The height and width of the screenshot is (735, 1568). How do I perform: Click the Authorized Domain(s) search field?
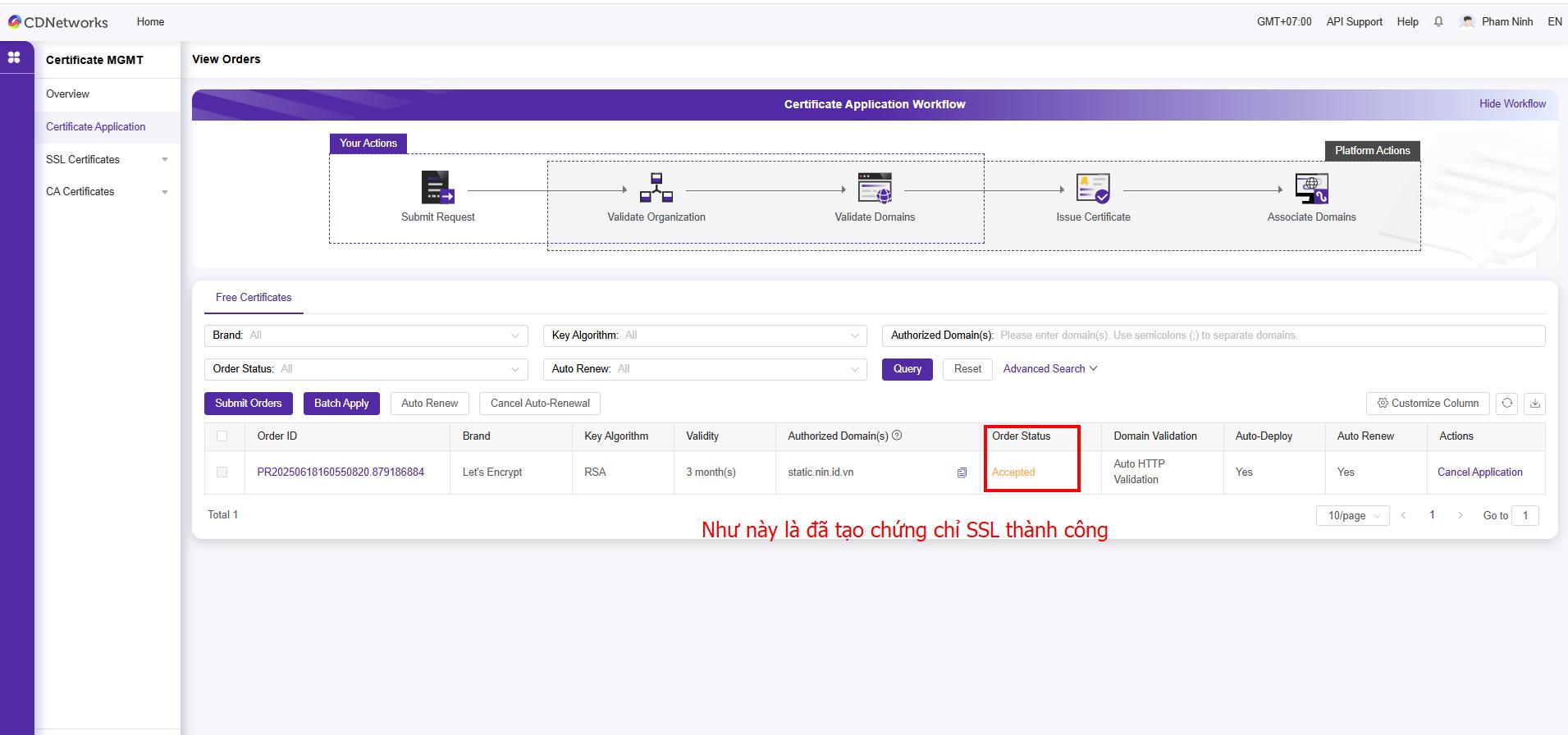[1268, 336]
